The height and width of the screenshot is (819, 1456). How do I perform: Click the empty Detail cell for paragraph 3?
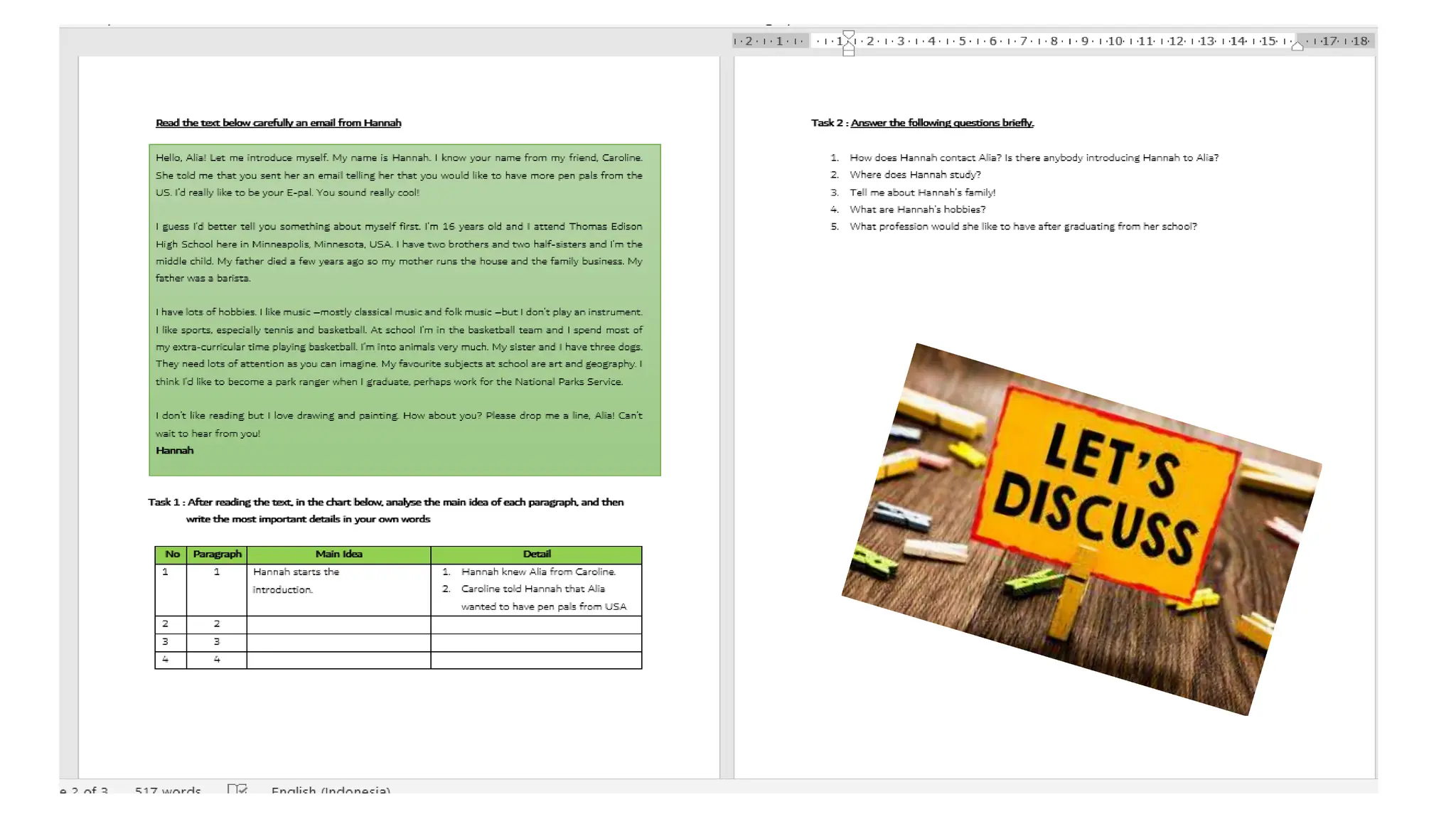(x=536, y=642)
